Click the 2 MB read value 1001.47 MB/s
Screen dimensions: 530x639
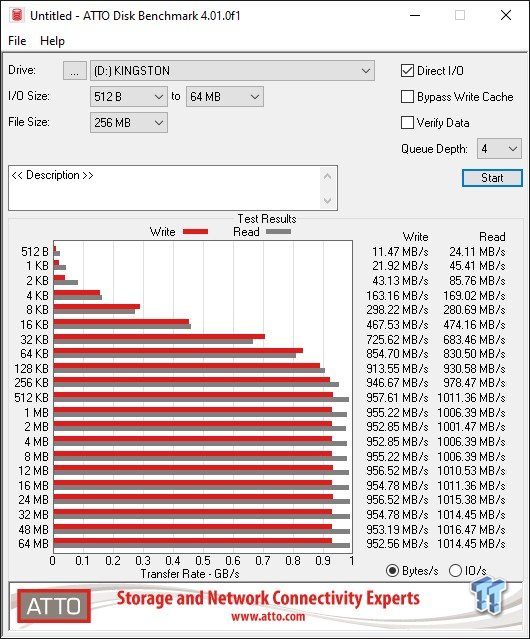(x=471, y=427)
